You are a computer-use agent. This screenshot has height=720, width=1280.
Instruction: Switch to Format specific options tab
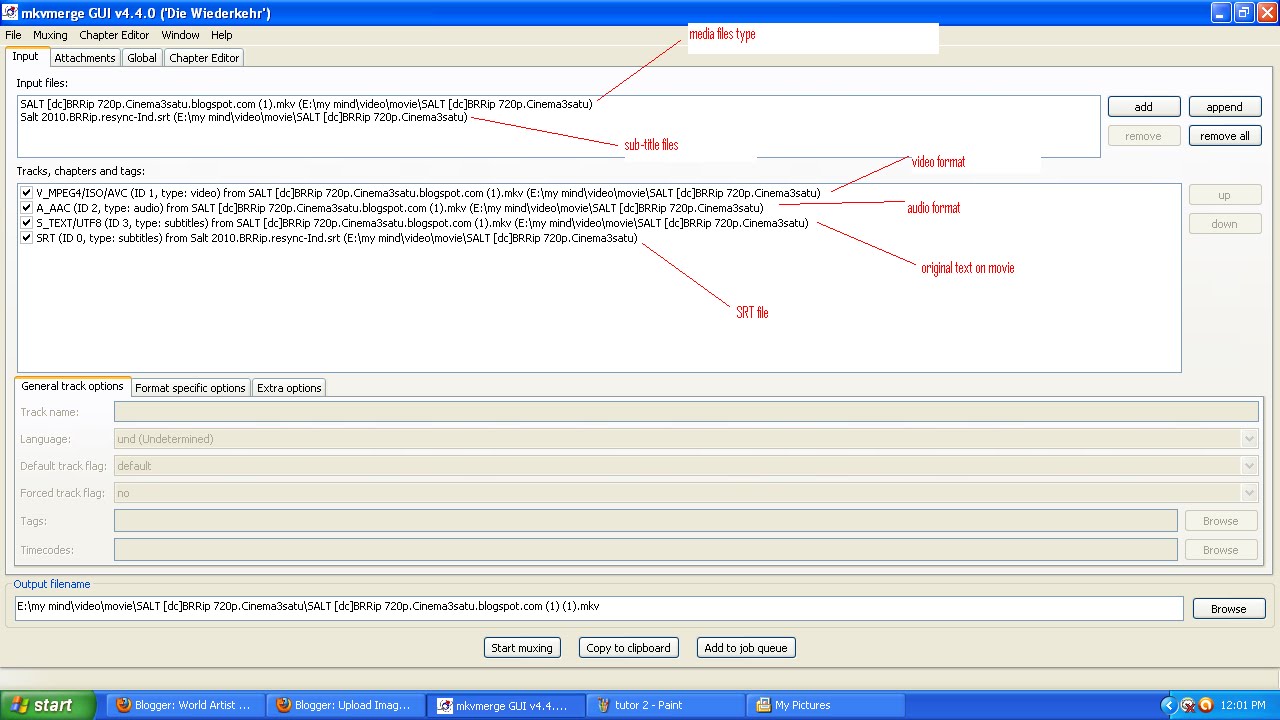(x=190, y=388)
